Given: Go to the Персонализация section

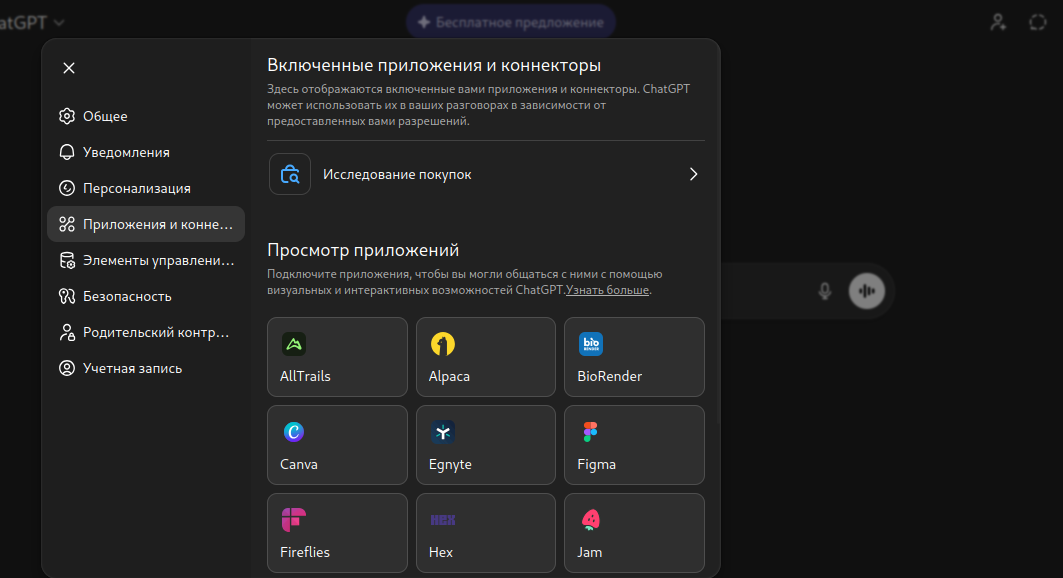Looking at the screenshot, I should (x=136, y=188).
